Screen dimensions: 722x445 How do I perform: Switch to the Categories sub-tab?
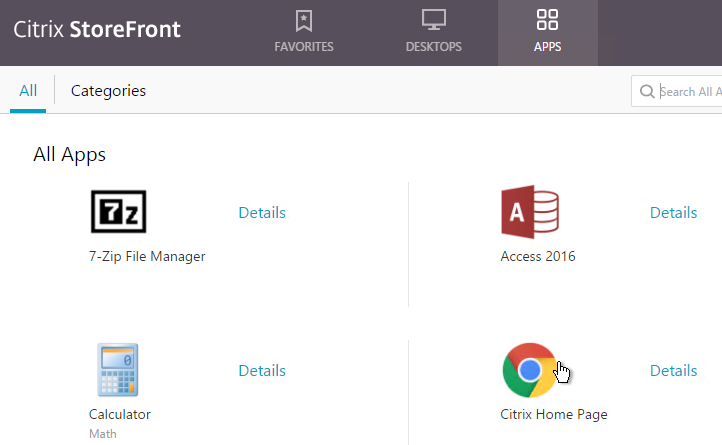[x=108, y=91]
